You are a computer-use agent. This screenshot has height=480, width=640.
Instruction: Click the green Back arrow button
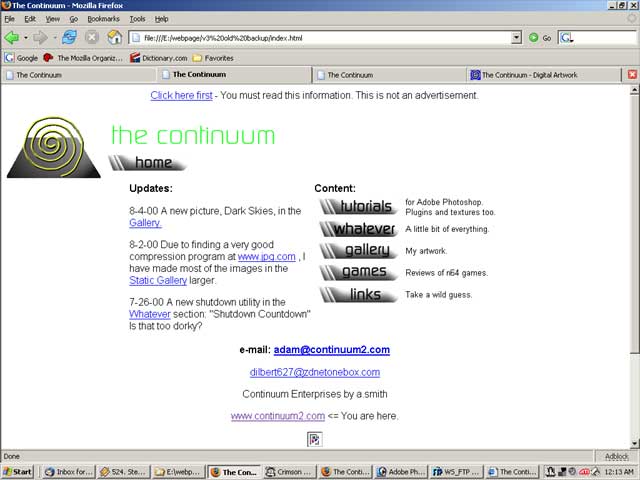[x=12, y=37]
